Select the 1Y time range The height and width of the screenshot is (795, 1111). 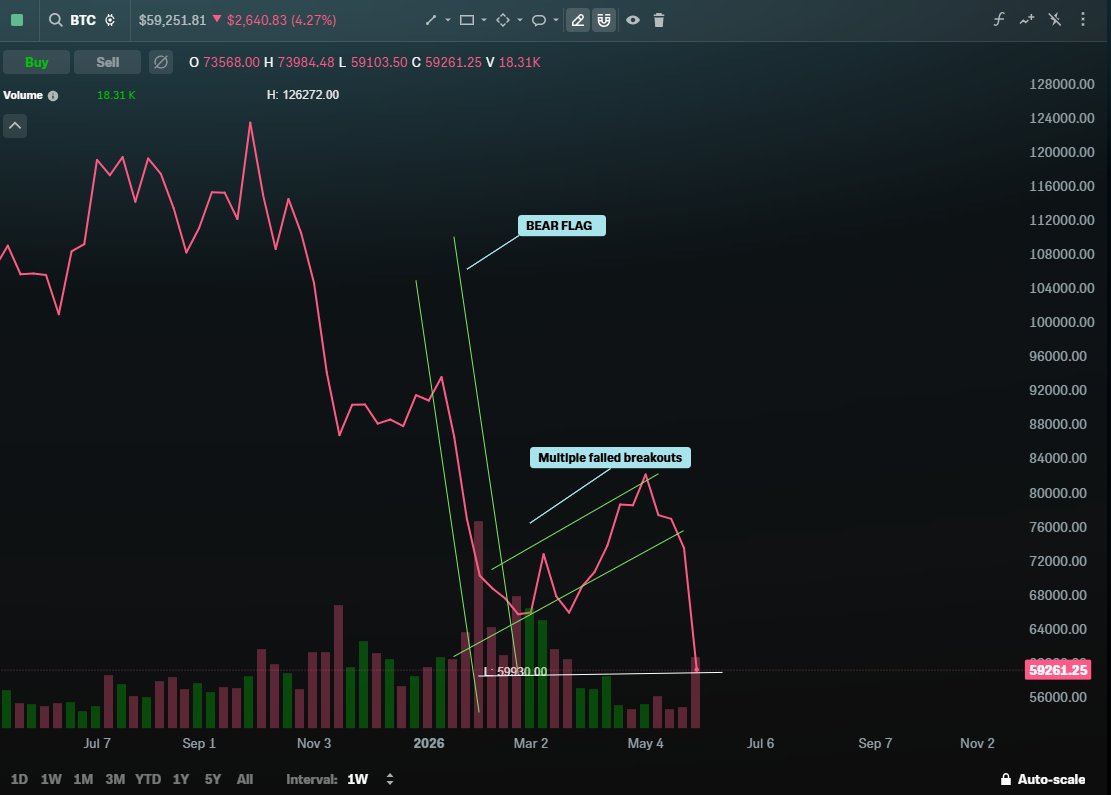pos(181,779)
